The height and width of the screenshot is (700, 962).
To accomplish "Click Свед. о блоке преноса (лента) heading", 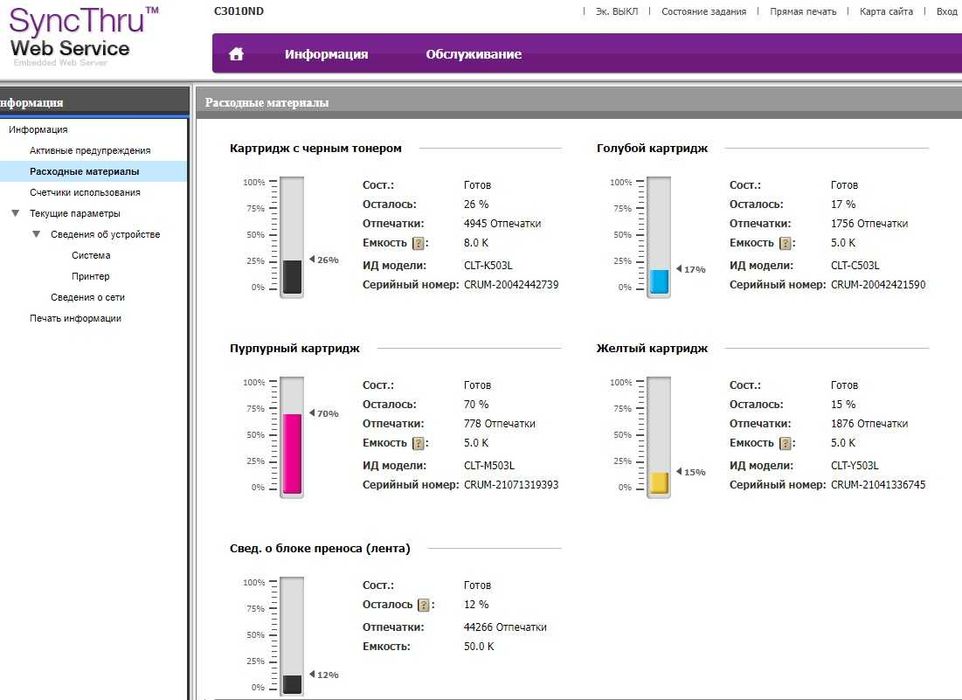I will 320,548.
